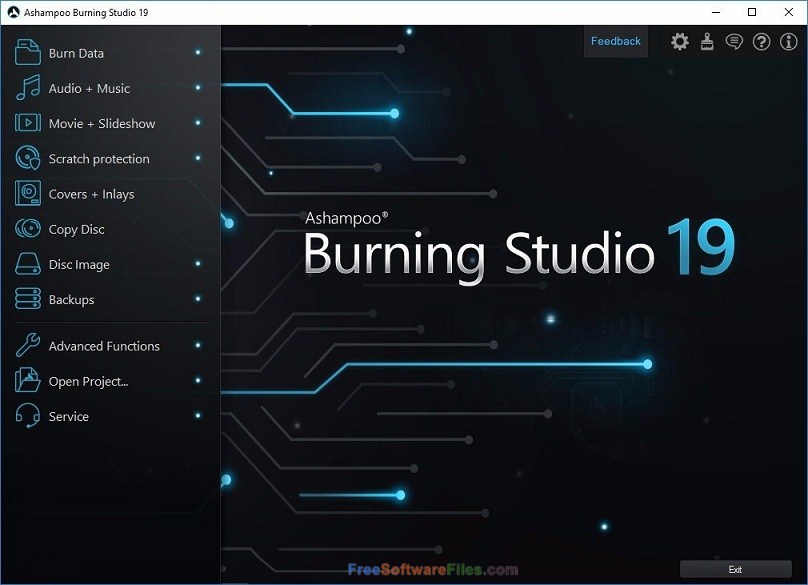Click the Disc Image drive icon

click(x=27, y=263)
